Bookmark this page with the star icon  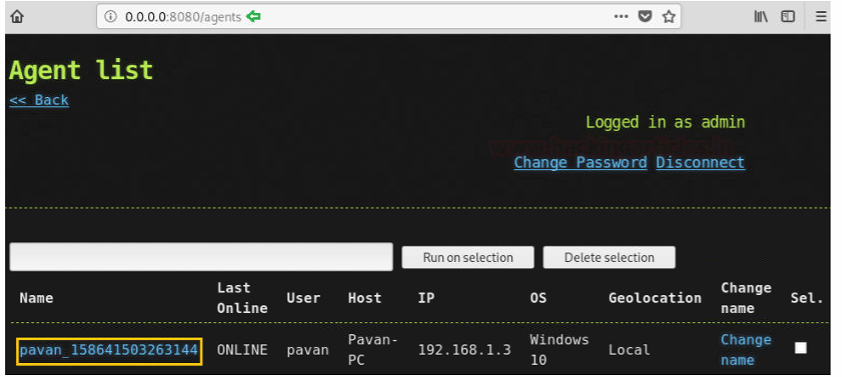pos(669,17)
